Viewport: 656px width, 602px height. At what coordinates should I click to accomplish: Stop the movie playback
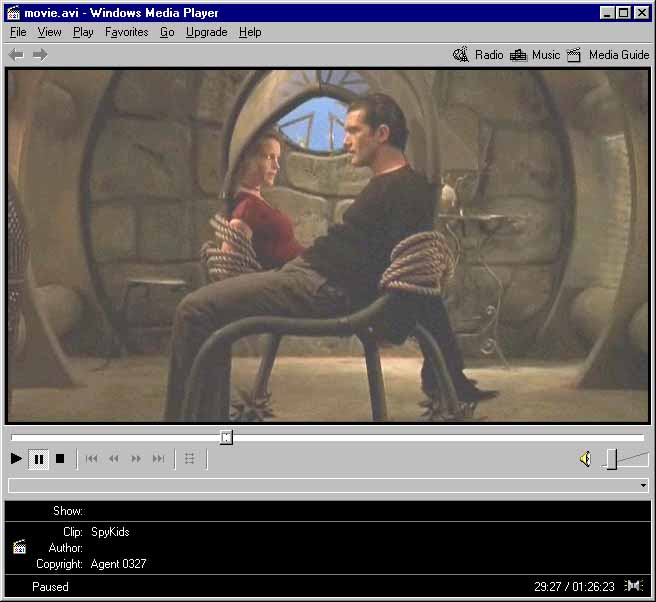tap(60, 459)
